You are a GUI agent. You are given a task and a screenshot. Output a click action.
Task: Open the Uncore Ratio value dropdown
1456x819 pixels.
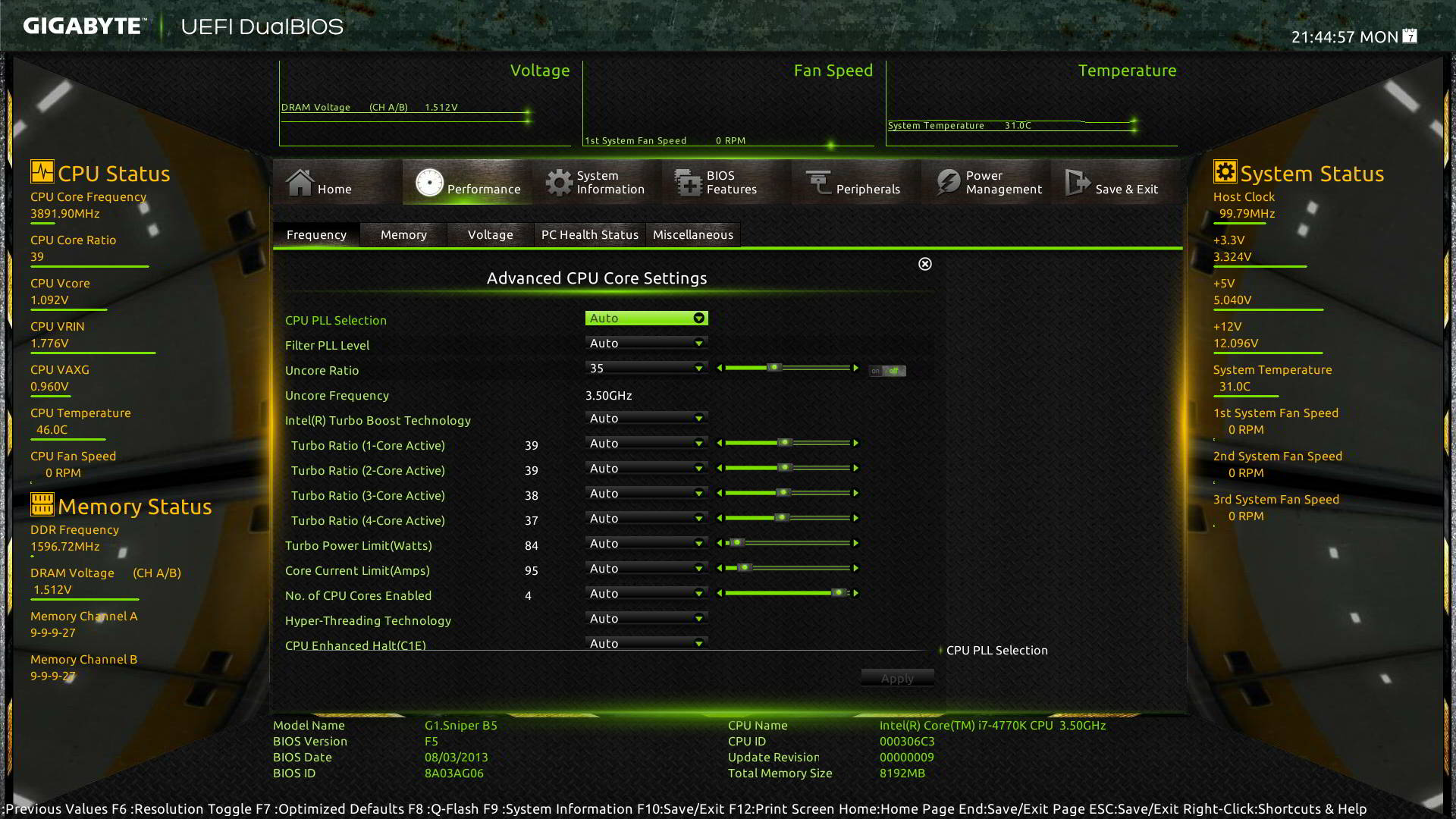(647, 369)
